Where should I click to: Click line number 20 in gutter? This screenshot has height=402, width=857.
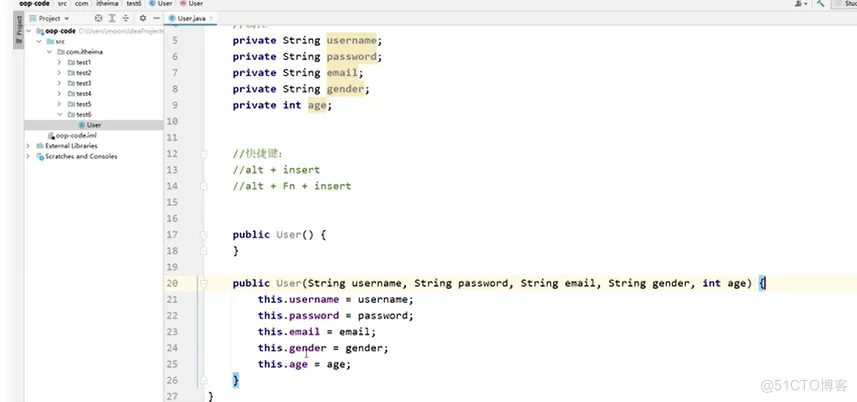pyautogui.click(x=172, y=283)
